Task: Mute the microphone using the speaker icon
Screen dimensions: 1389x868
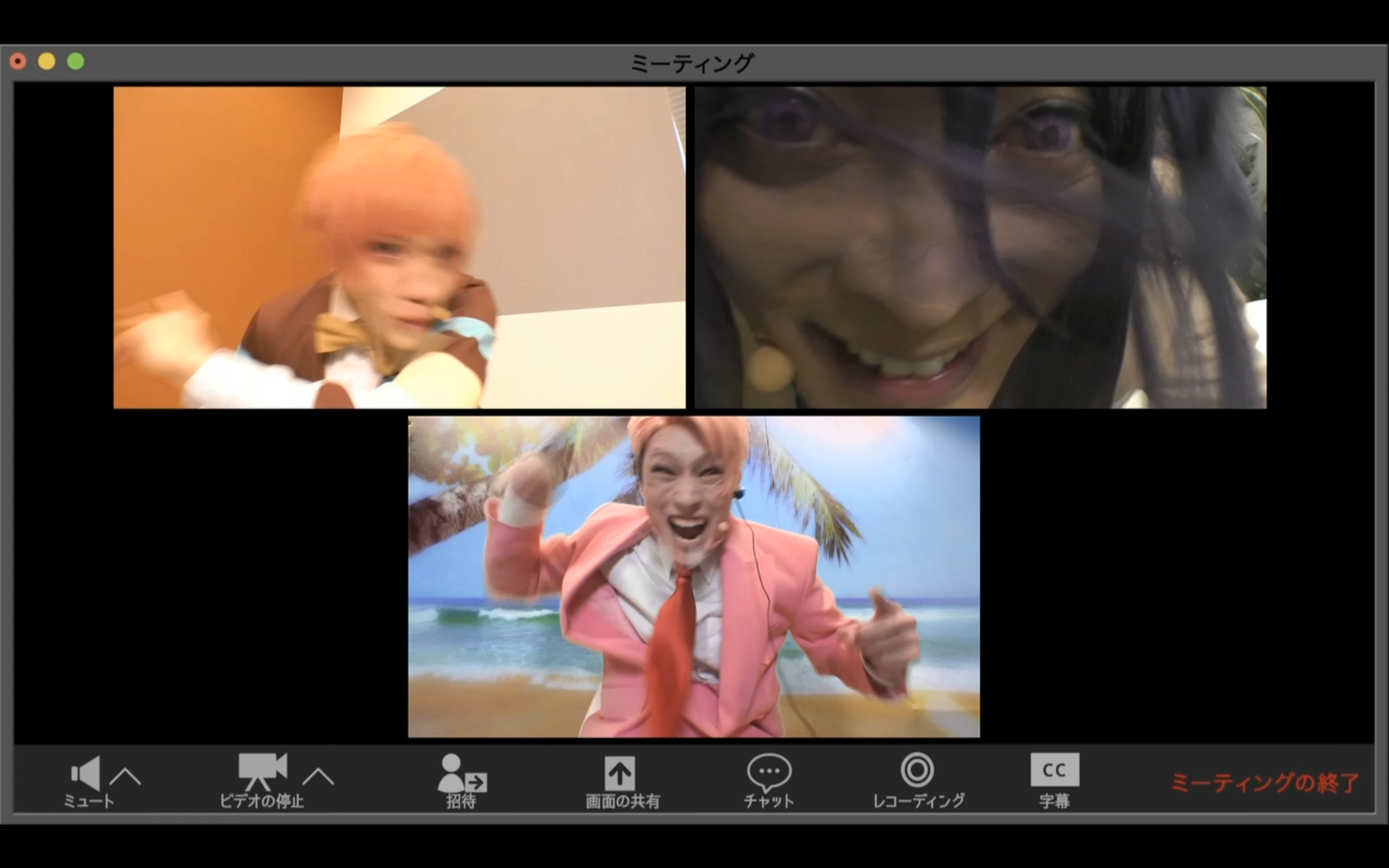Action: (x=86, y=773)
